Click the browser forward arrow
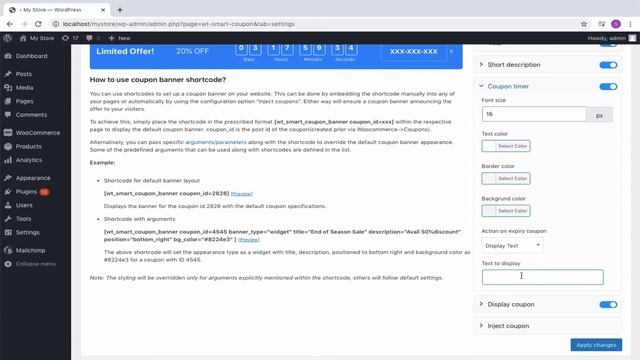 (x=24, y=24)
